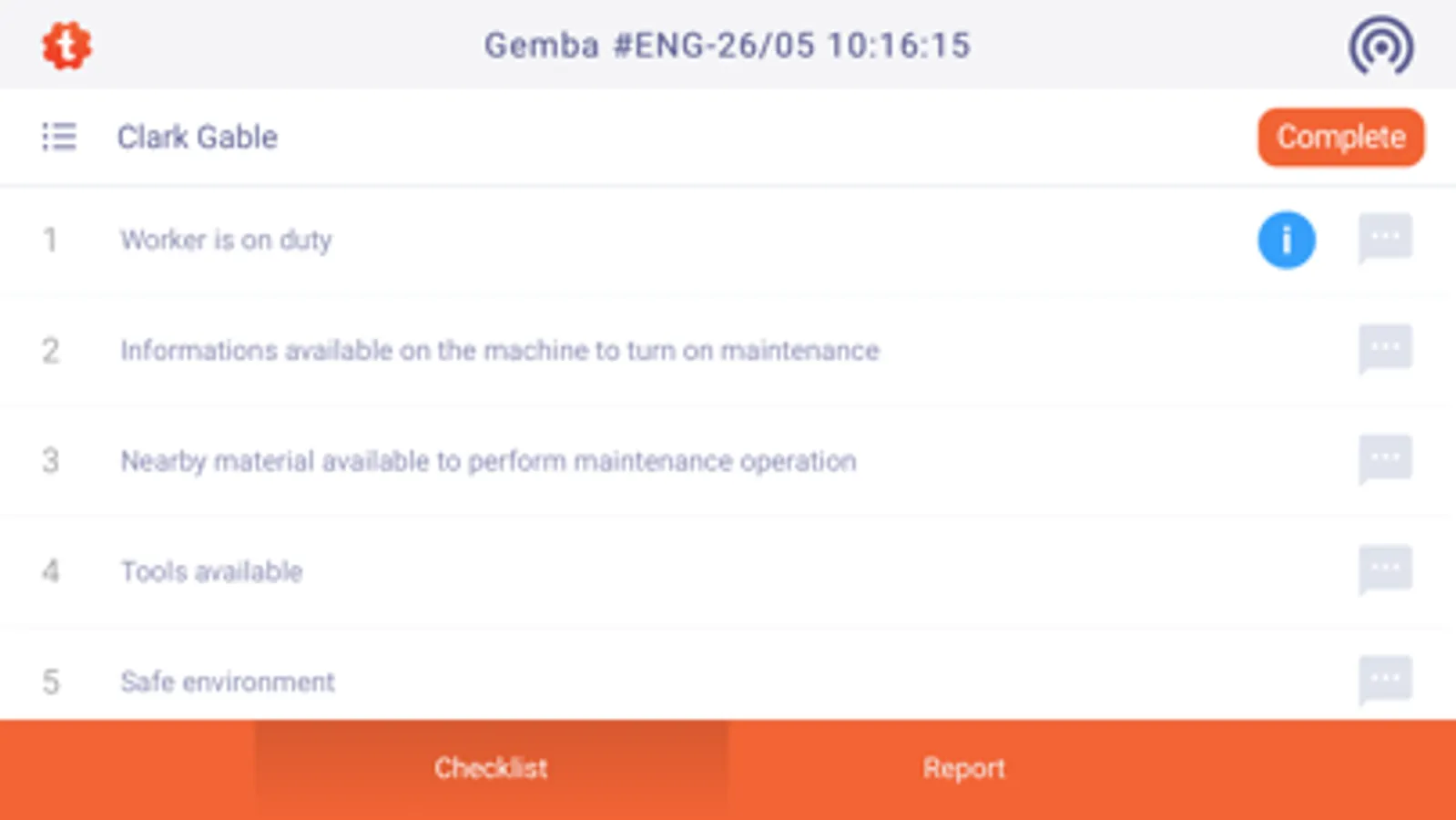The image size is (1456, 820).
Task: Open comment bubble for Safe environment
Action: (x=1384, y=680)
